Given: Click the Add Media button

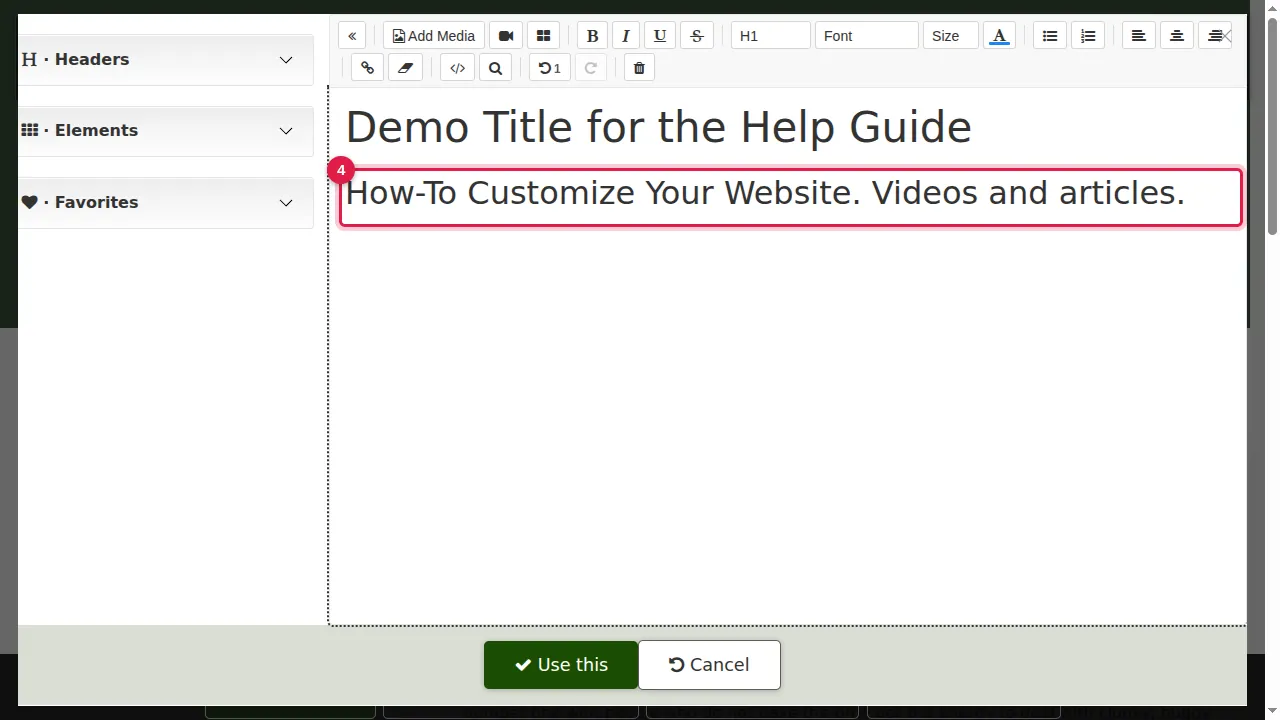Looking at the screenshot, I should tap(434, 36).
